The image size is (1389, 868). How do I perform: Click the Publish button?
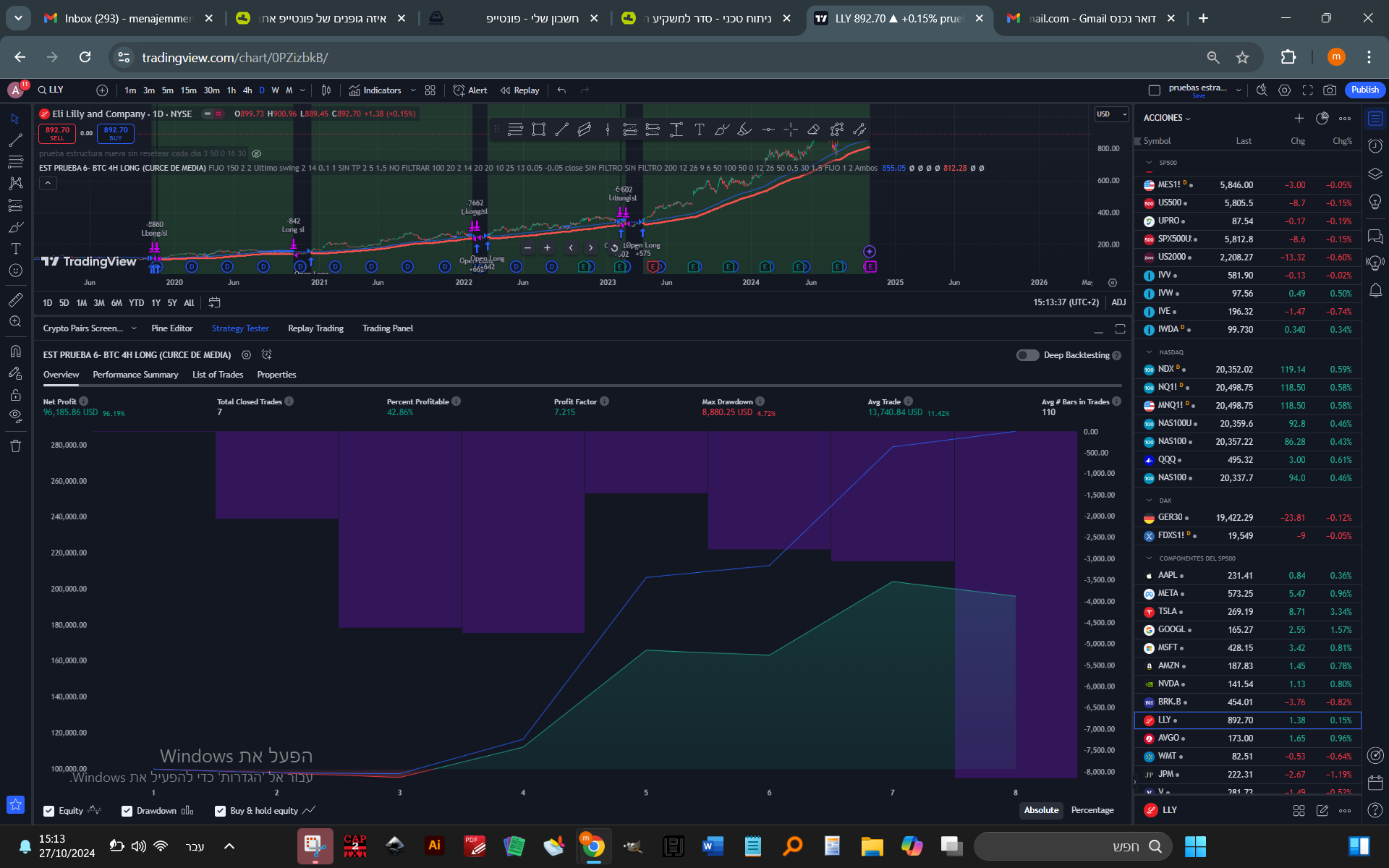coord(1364,90)
